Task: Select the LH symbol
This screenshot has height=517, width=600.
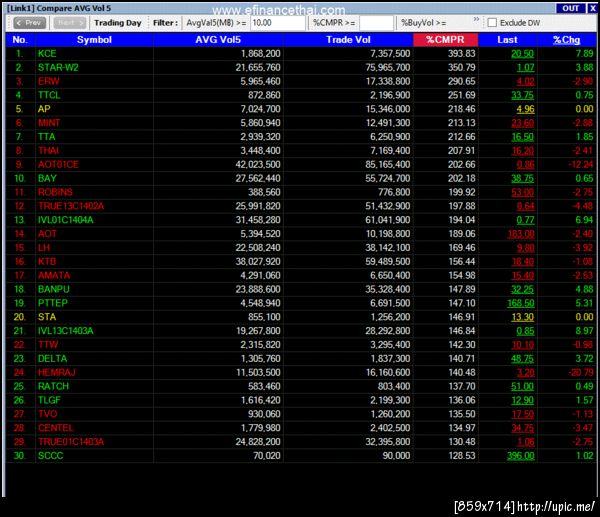Action: [x=44, y=248]
